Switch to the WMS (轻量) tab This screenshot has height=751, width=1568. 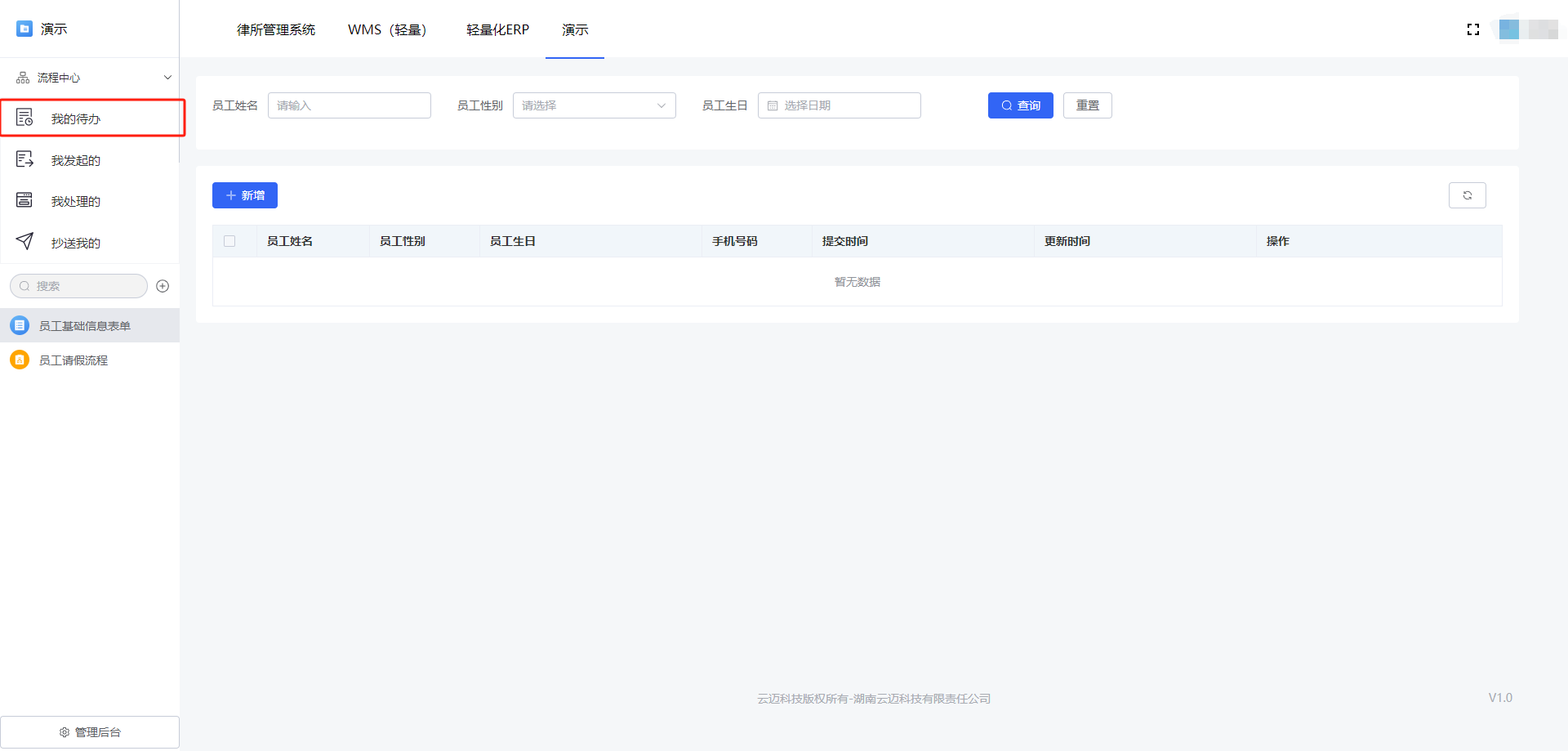(387, 29)
